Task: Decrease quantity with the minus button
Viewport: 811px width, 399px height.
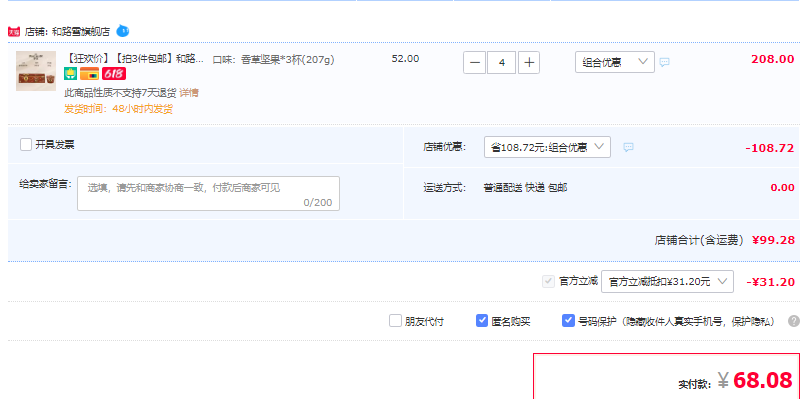Action: tap(474, 63)
